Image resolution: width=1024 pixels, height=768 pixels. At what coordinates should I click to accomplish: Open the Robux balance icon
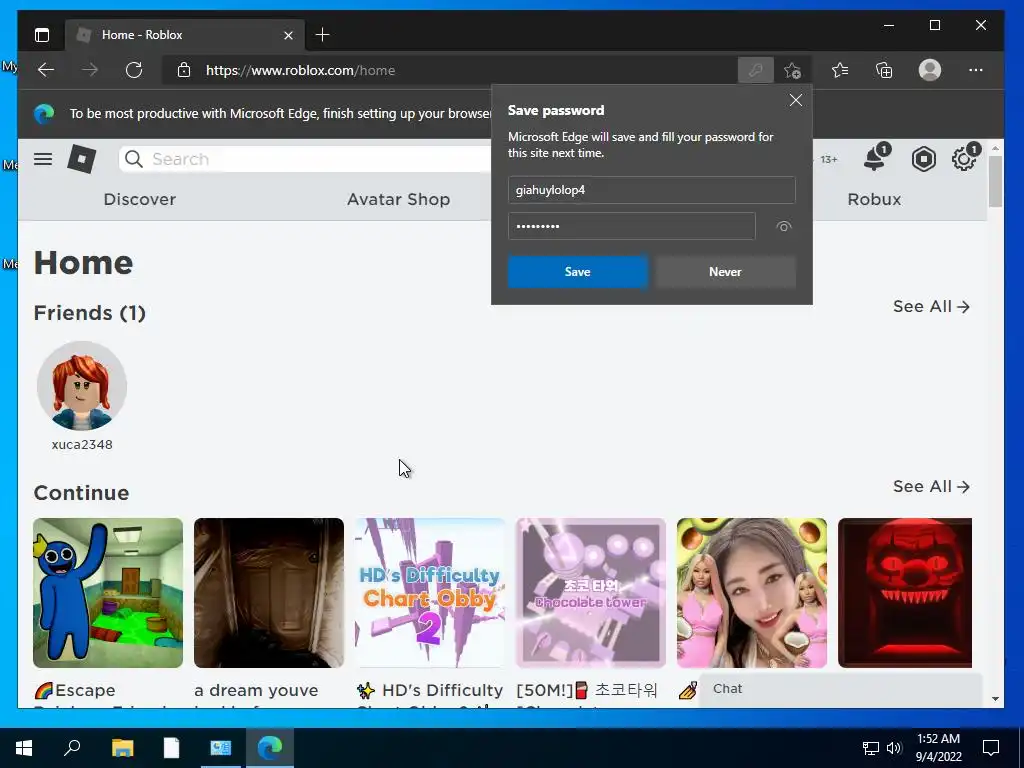923,159
